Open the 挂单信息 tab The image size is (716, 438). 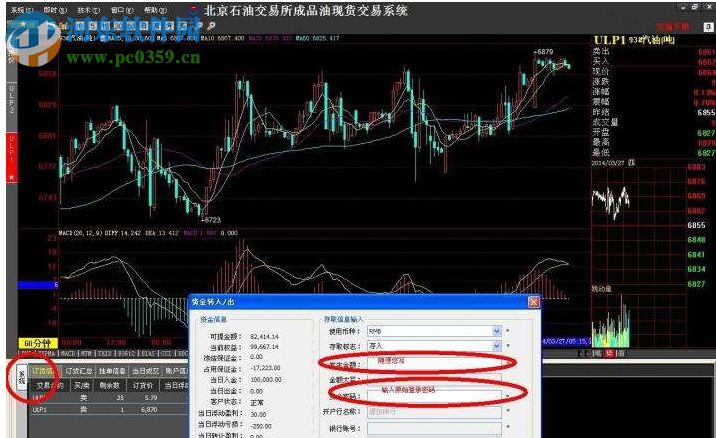pyautogui.click(x=112, y=371)
